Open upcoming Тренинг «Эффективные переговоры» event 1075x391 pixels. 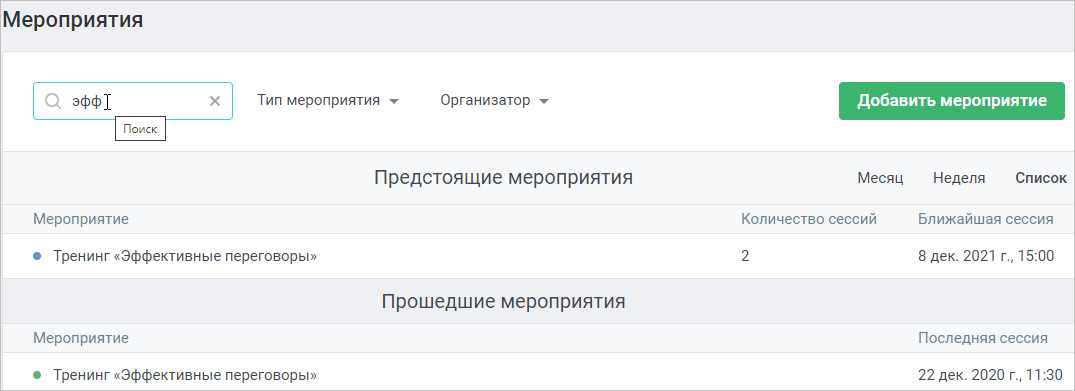pyautogui.click(x=185, y=257)
